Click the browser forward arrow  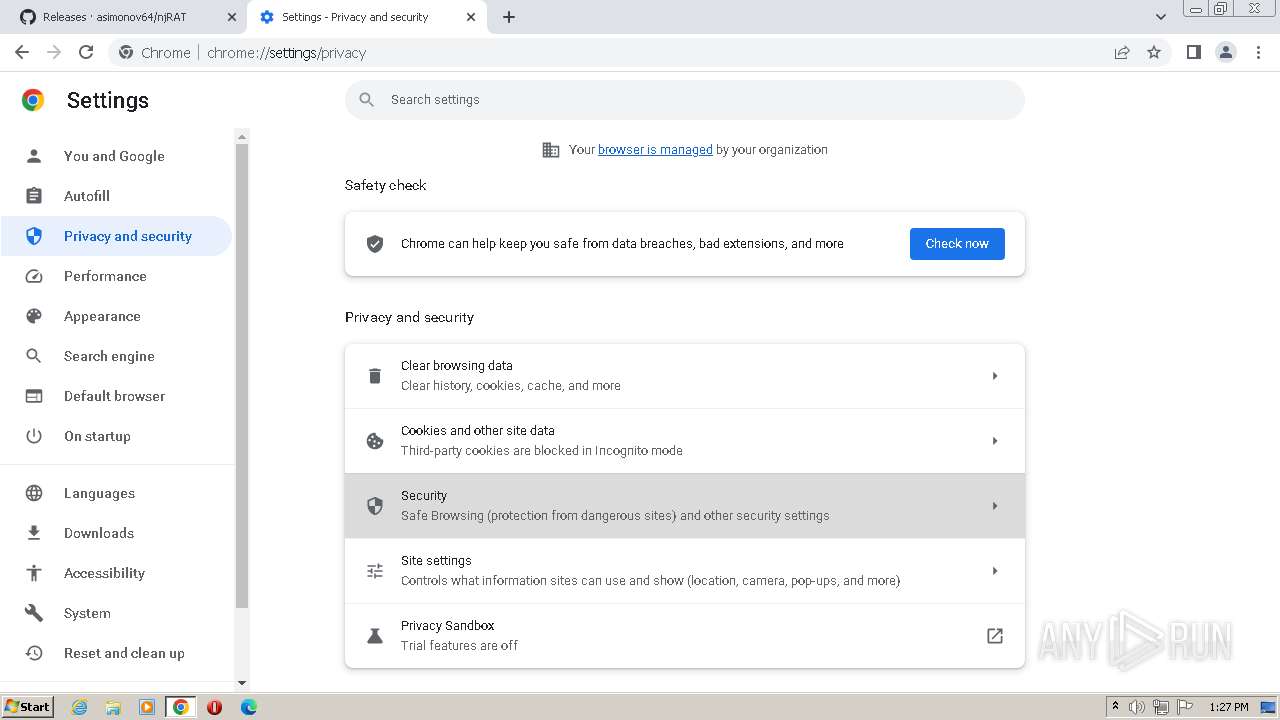pyautogui.click(x=54, y=52)
